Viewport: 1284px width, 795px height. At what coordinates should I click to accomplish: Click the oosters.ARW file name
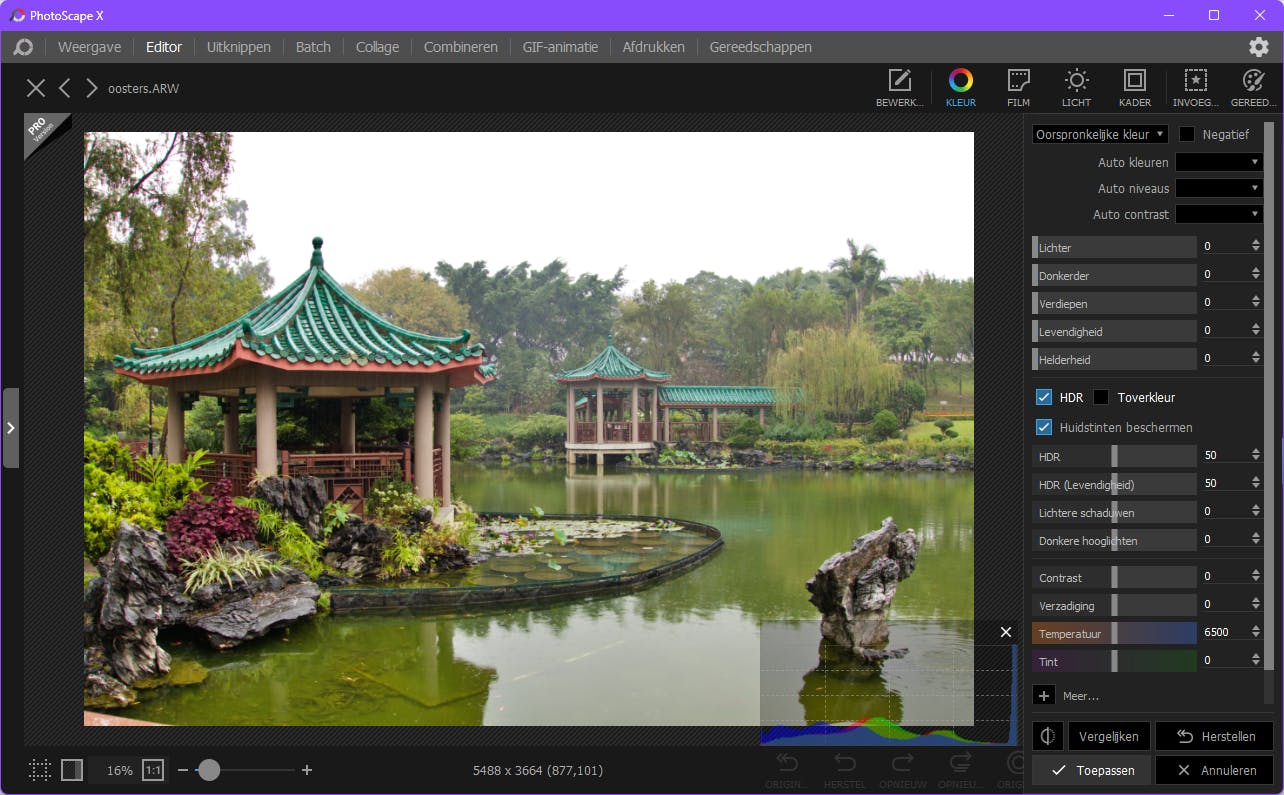[x=144, y=88]
